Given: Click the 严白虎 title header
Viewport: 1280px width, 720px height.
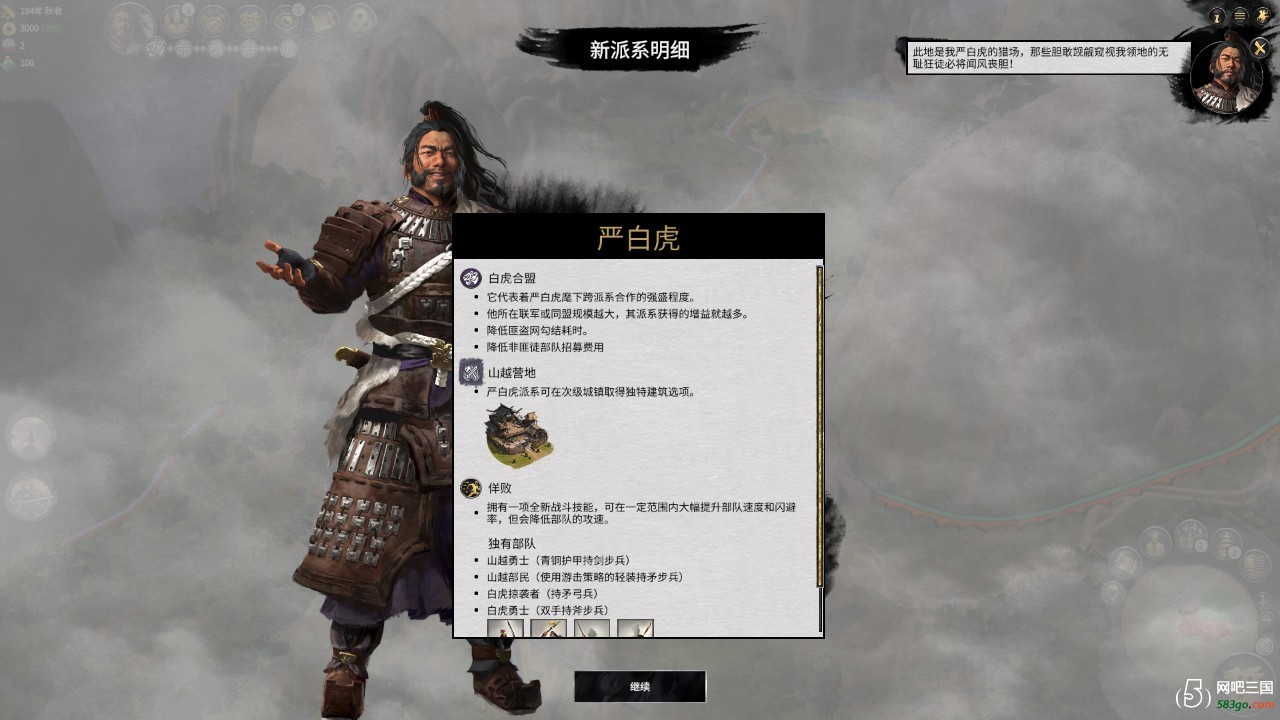Looking at the screenshot, I should (638, 238).
